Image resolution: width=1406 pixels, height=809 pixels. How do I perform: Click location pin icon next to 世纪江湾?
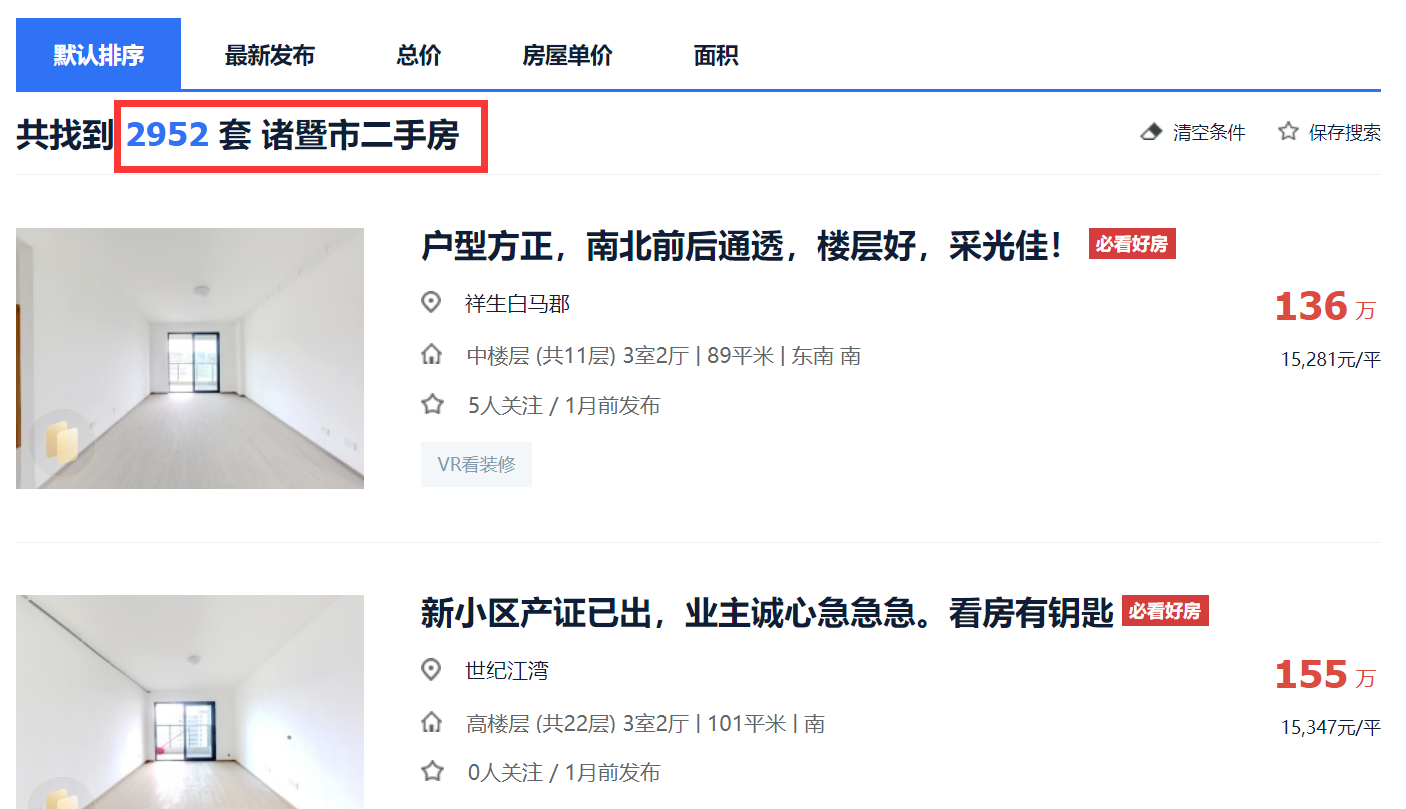click(431, 669)
